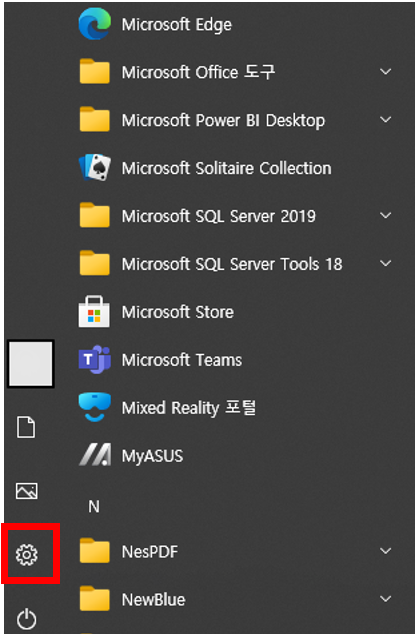Click the Microsoft Power BI Desktop folder icon
The image size is (418, 641).
pyautogui.click(x=95, y=119)
